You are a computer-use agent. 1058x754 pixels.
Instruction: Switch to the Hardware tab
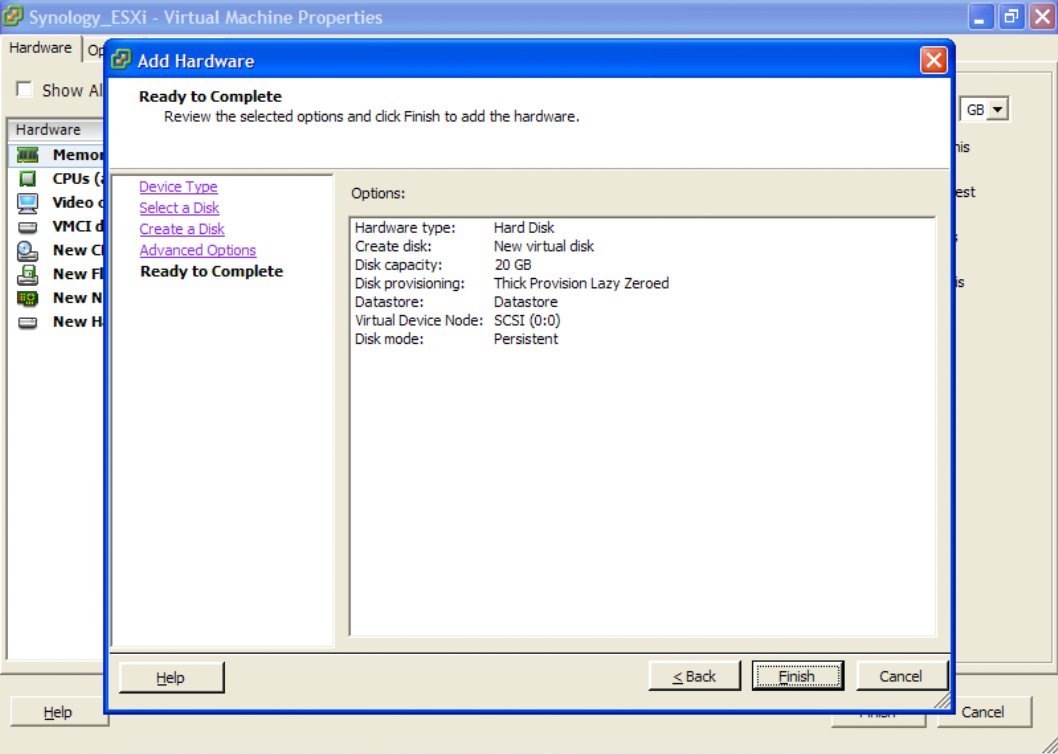40,47
